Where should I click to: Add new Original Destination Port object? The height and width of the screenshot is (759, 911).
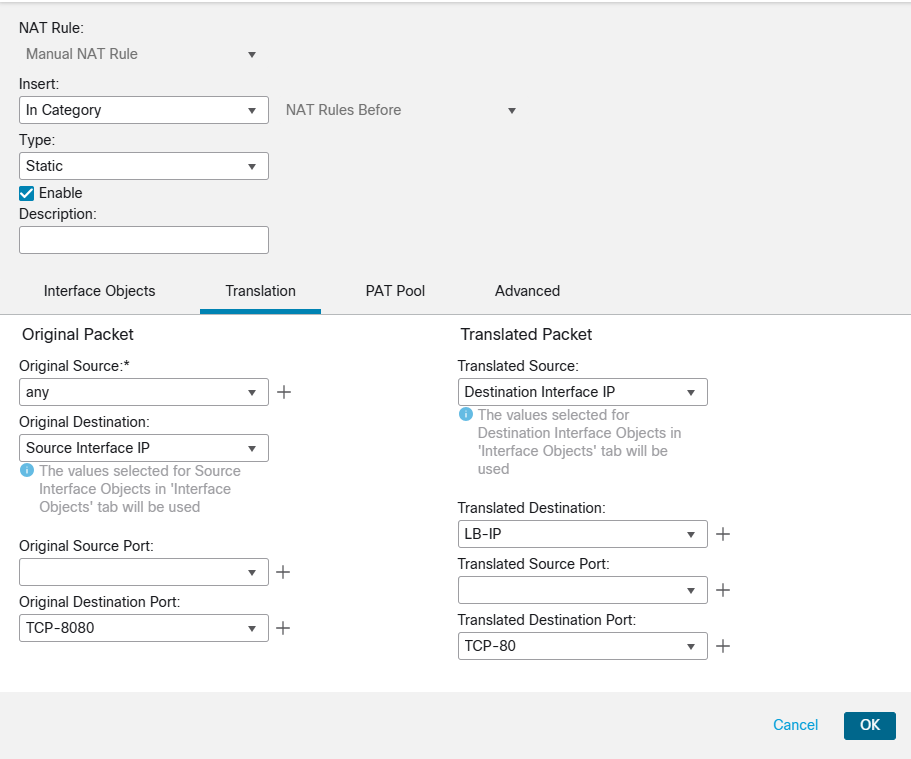coord(284,628)
